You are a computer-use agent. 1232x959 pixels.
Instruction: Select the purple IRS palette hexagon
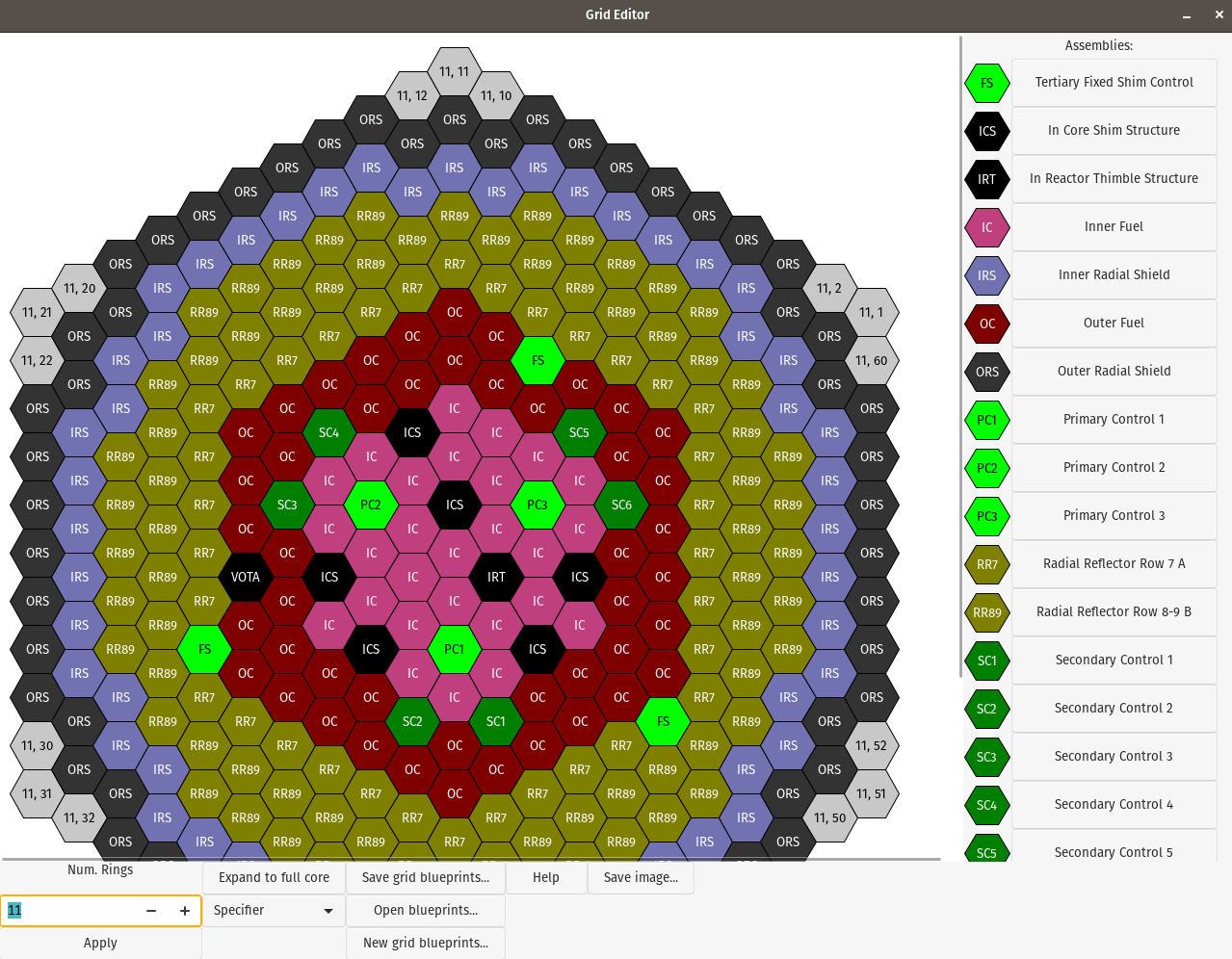(986, 275)
